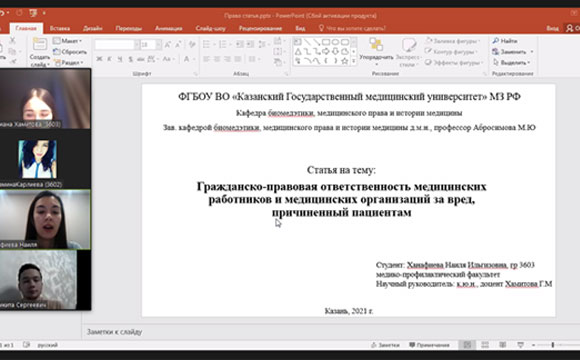Click the Cut scissors icon
580x360 pixels.
point(12,40)
